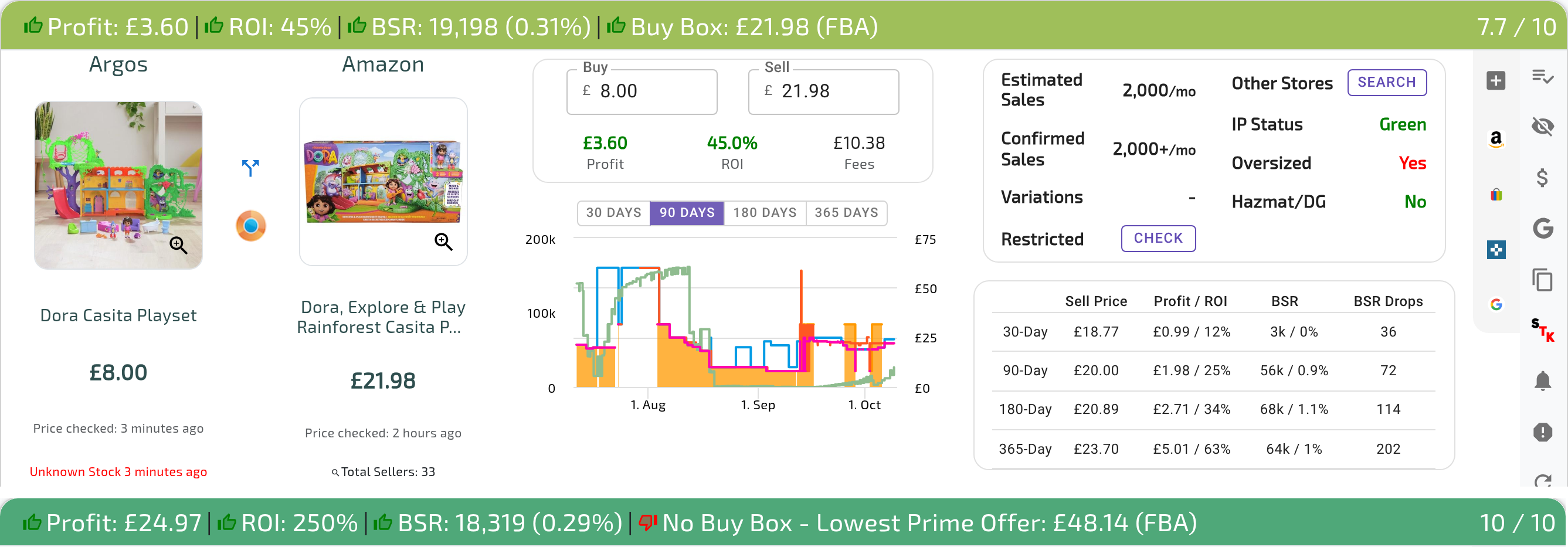Open Dora Explore & Play Rainforest link
The image size is (1568, 547).
(x=382, y=317)
